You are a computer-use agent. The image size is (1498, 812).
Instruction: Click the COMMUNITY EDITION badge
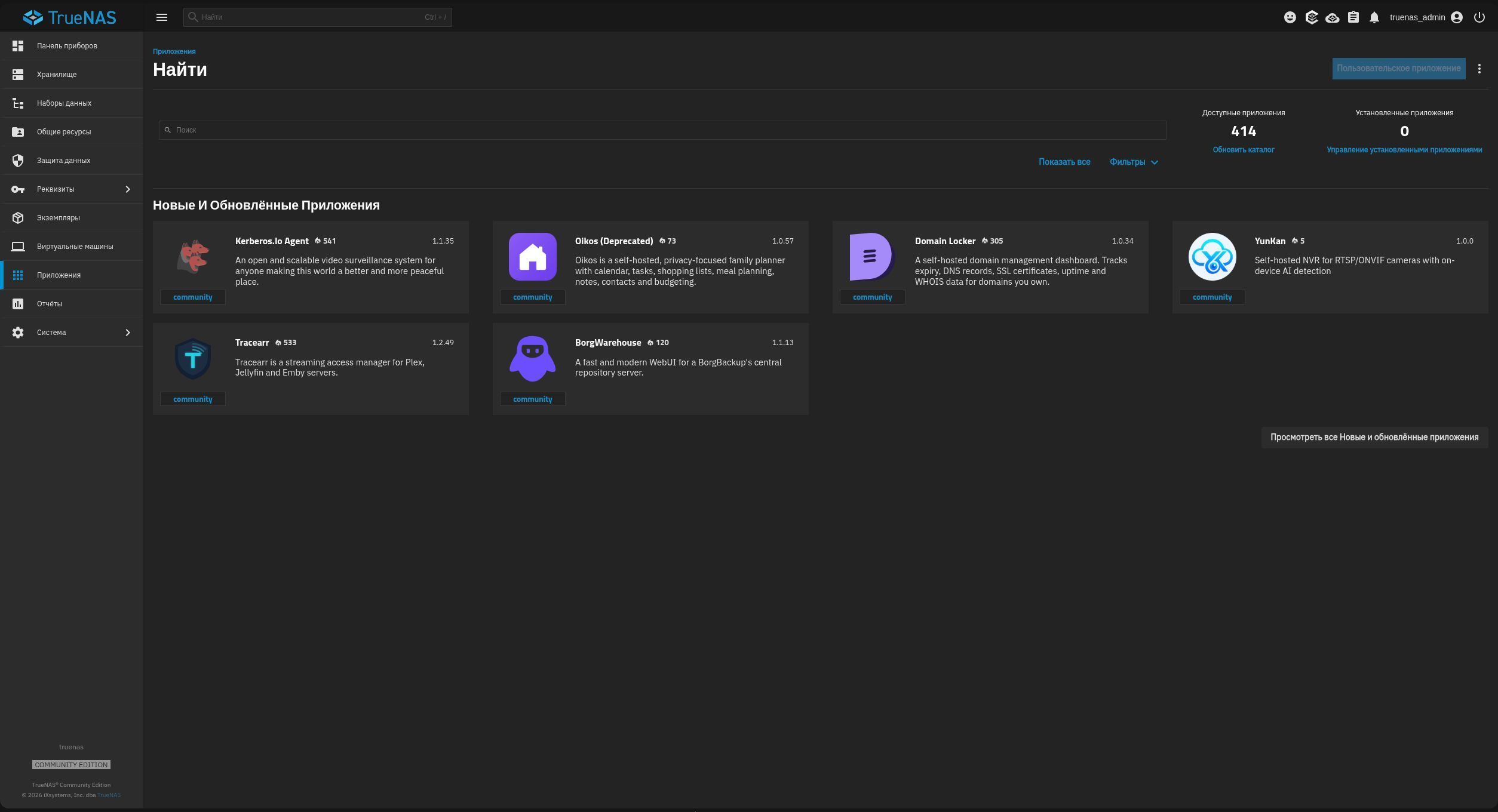(71, 765)
